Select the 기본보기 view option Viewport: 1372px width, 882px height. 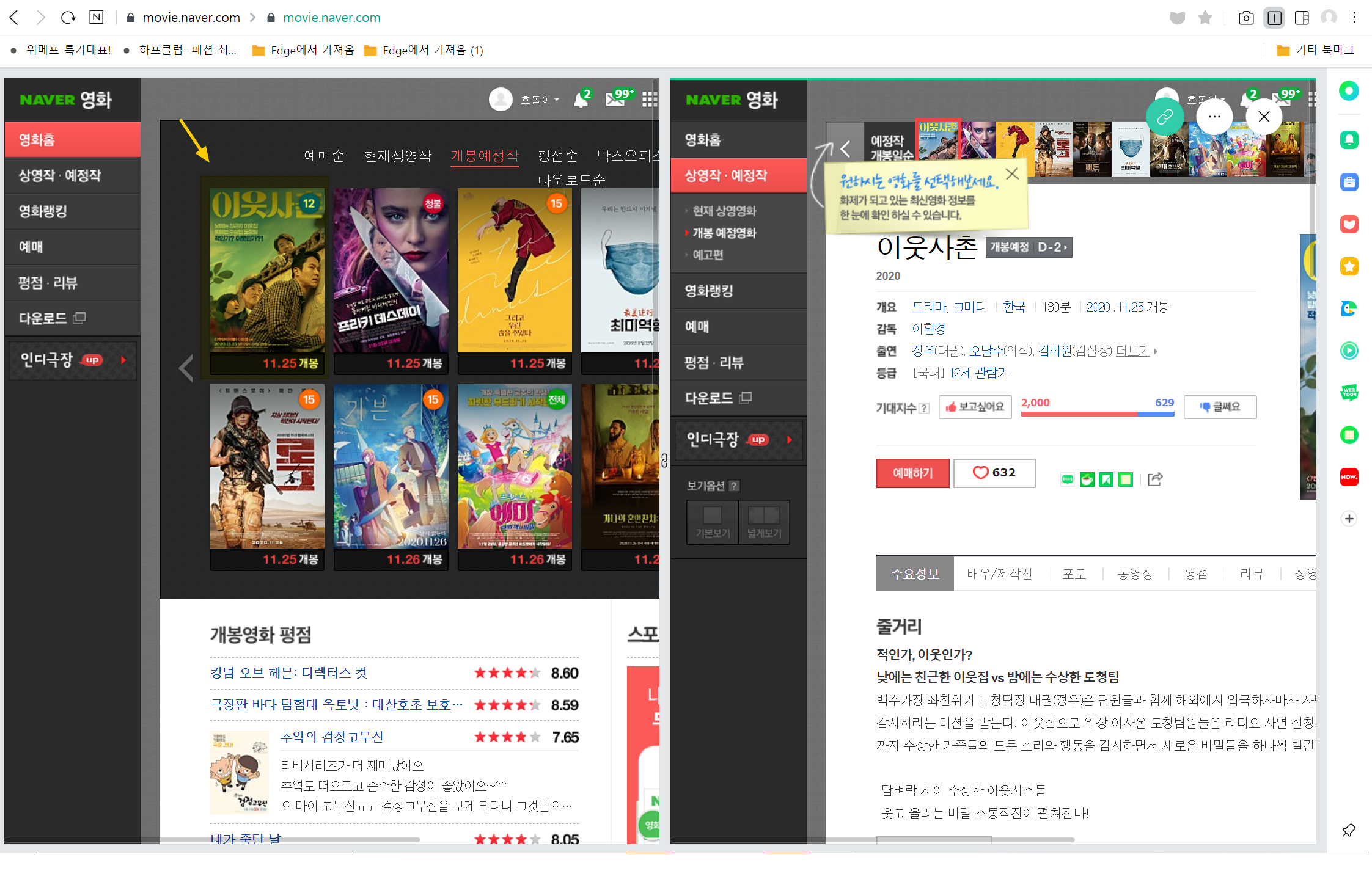pos(713,522)
